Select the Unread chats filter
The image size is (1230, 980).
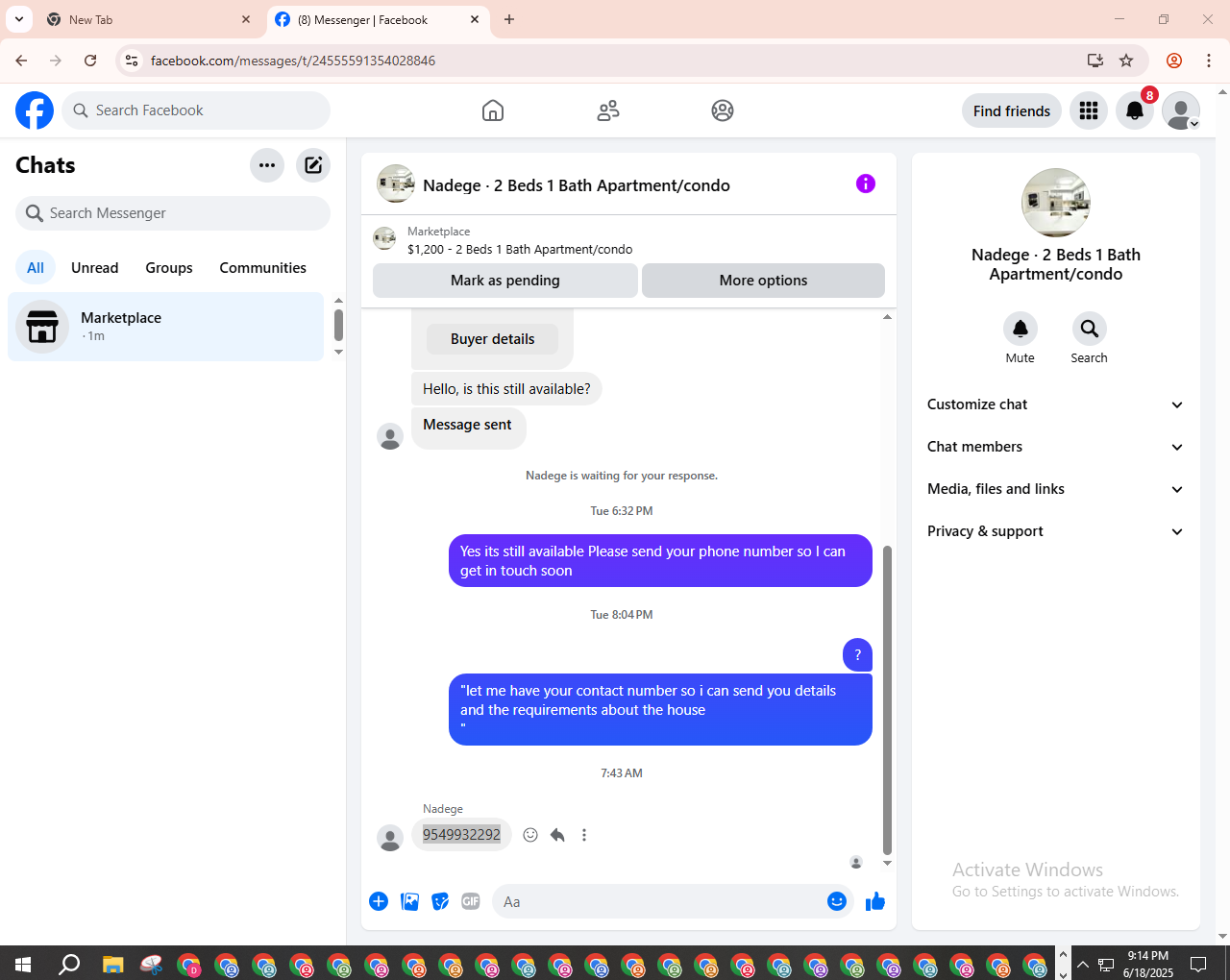tap(95, 268)
